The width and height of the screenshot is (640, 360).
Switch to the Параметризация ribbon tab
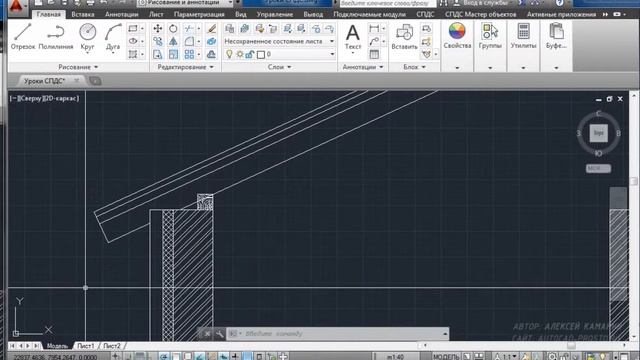click(199, 14)
